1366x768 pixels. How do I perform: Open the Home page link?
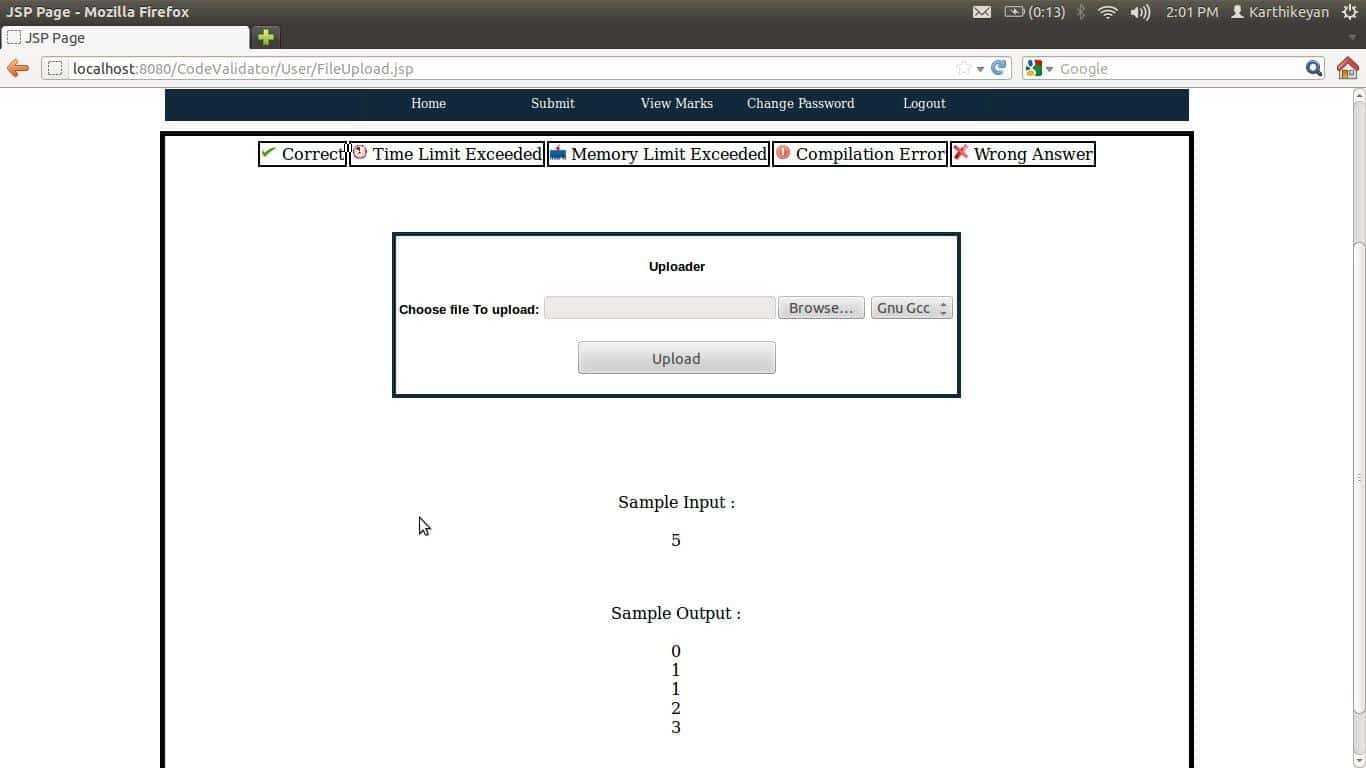pos(428,103)
